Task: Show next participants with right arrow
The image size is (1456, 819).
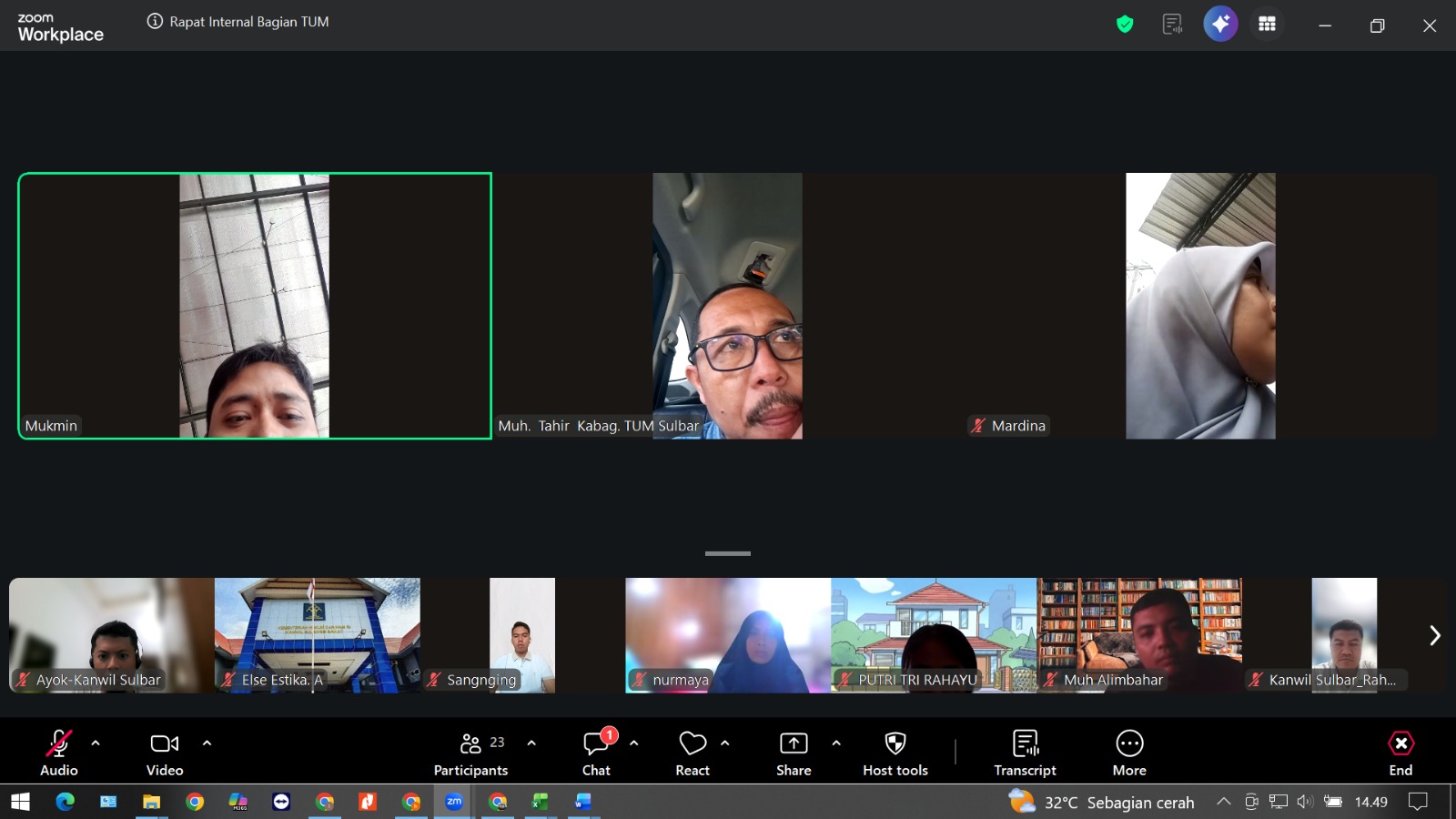Action: click(x=1434, y=635)
